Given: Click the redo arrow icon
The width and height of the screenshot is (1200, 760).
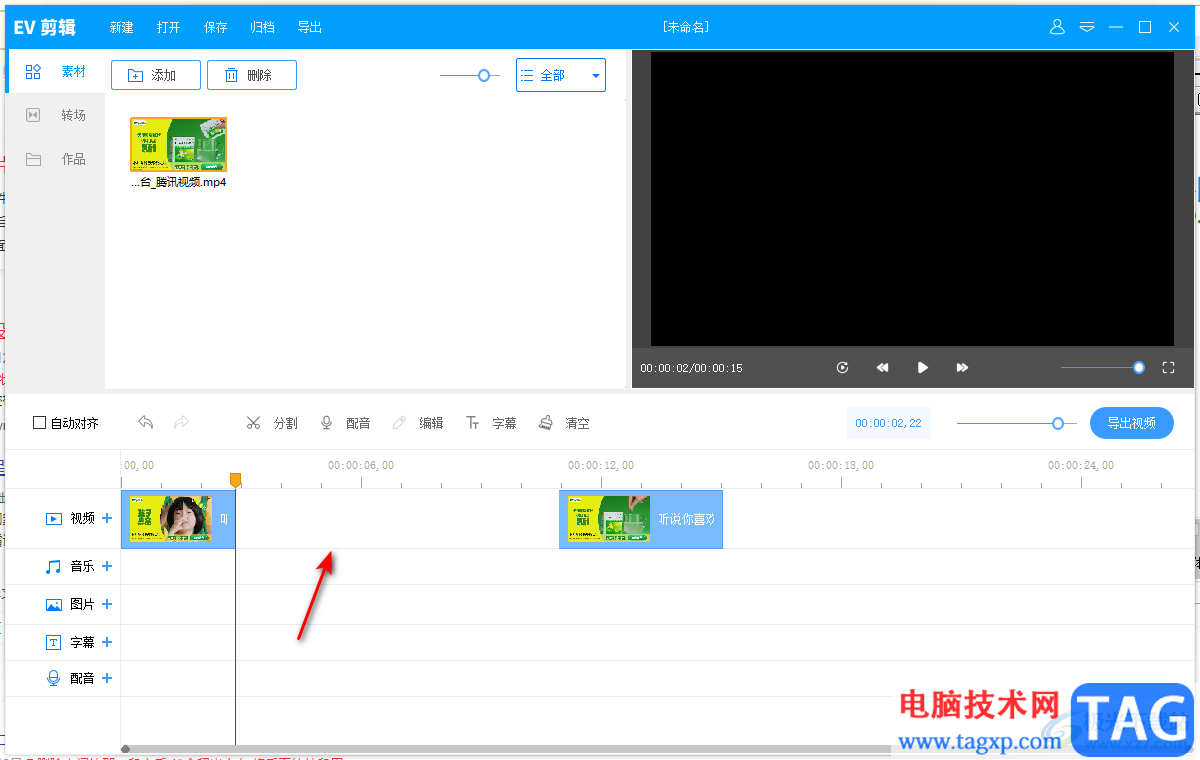Looking at the screenshot, I should click(x=182, y=423).
